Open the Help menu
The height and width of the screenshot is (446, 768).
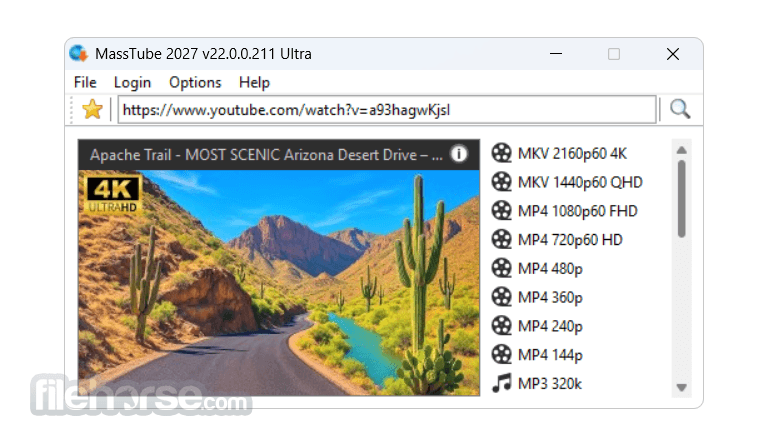254,82
